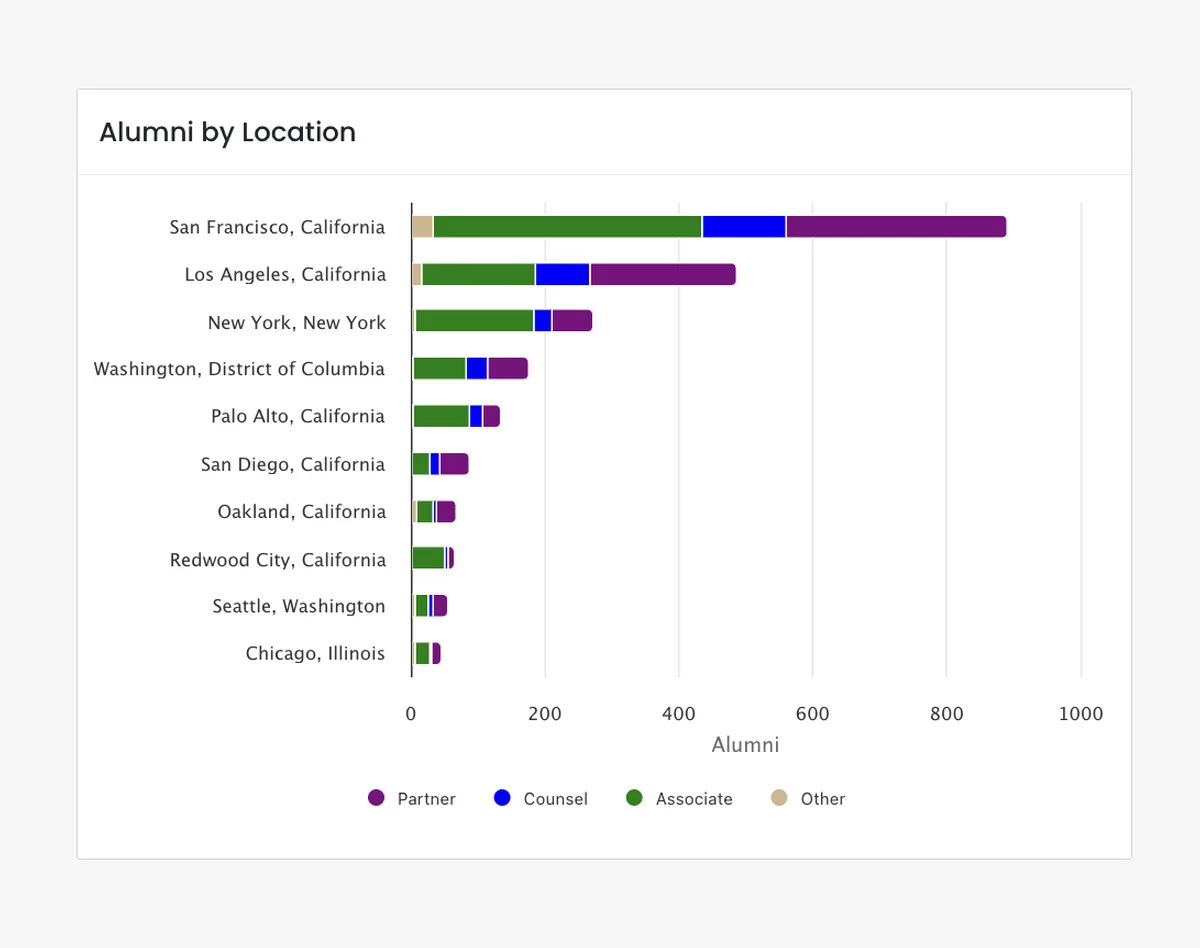Select Palo Alto green Associate bar segment
The height and width of the screenshot is (948, 1200).
pyautogui.click(x=441, y=416)
